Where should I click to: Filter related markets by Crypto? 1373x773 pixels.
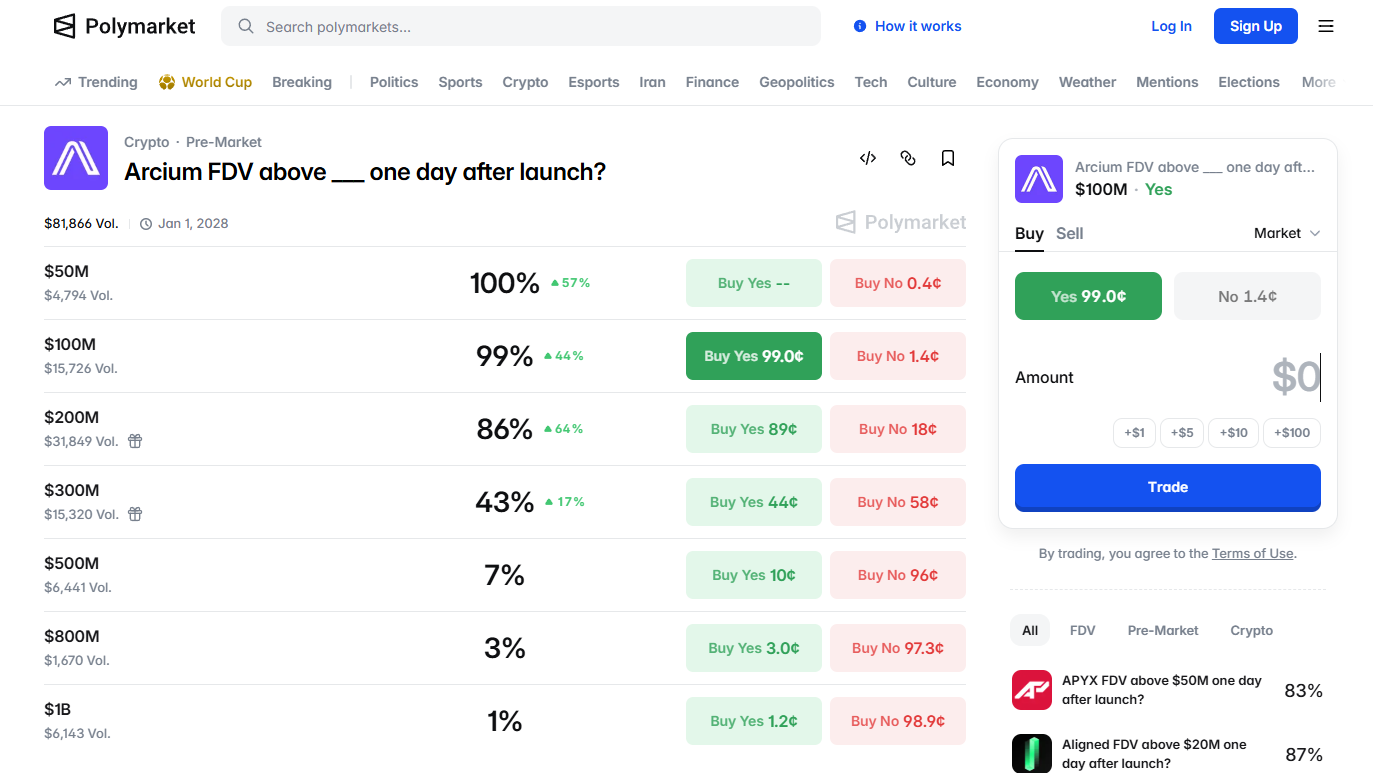pos(1252,630)
